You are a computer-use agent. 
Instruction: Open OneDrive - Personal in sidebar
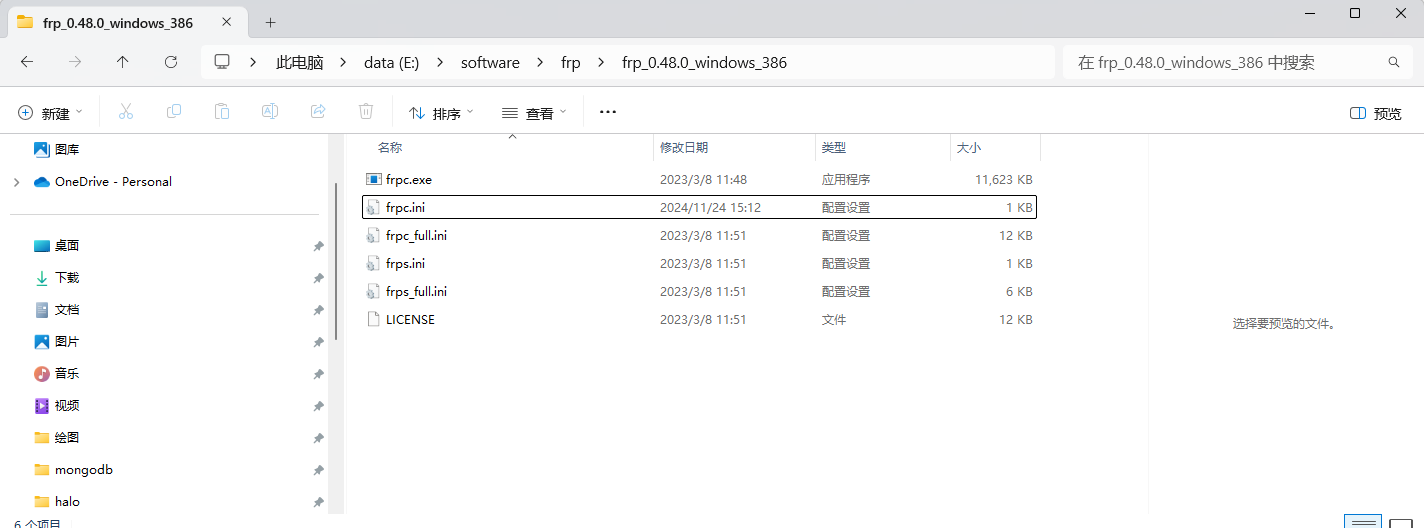(113, 182)
